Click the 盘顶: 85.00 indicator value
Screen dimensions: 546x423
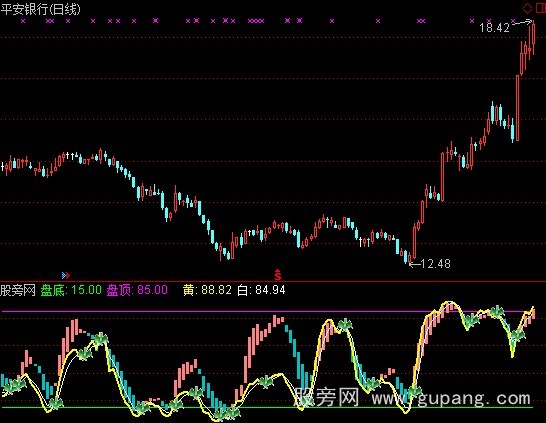pos(137,290)
